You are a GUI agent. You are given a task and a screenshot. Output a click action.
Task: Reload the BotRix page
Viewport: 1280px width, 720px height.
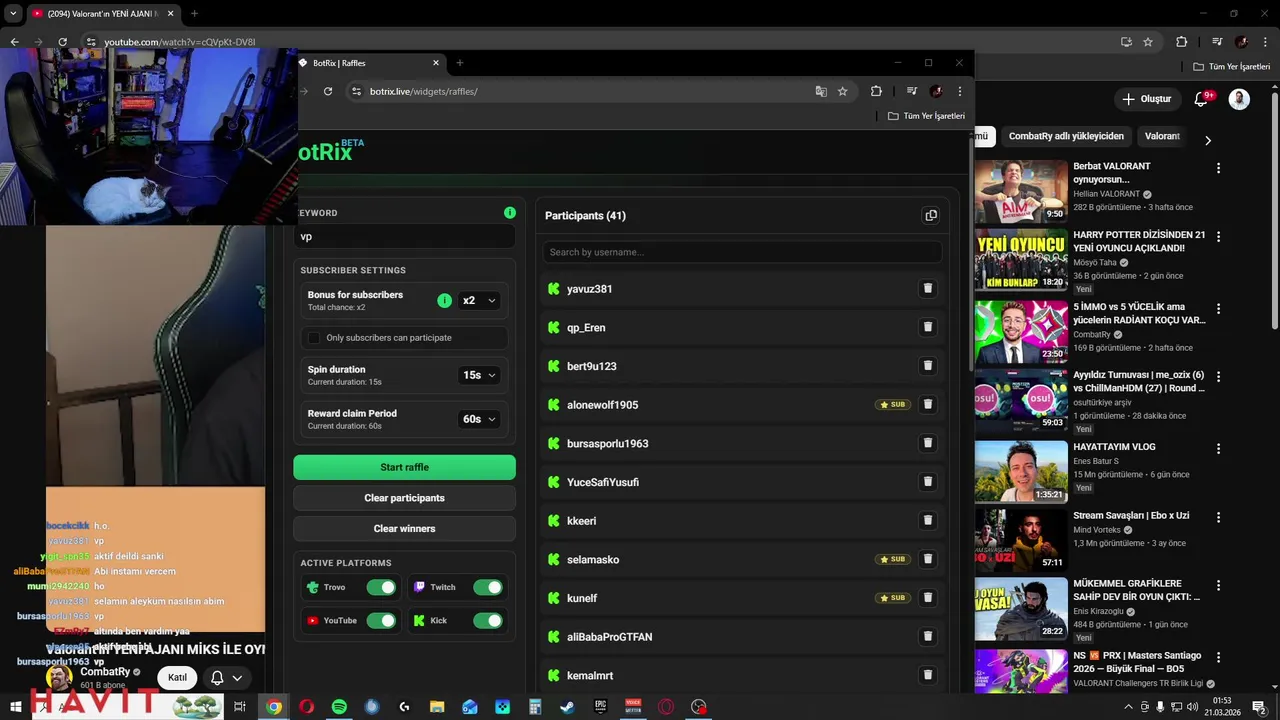pos(328,91)
